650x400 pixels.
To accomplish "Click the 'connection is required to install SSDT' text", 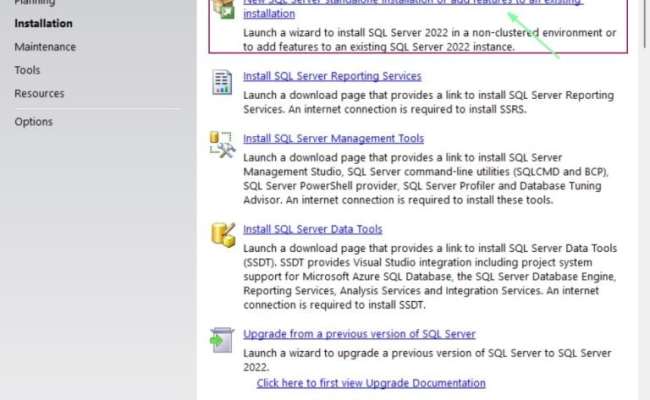I will coord(334,305).
